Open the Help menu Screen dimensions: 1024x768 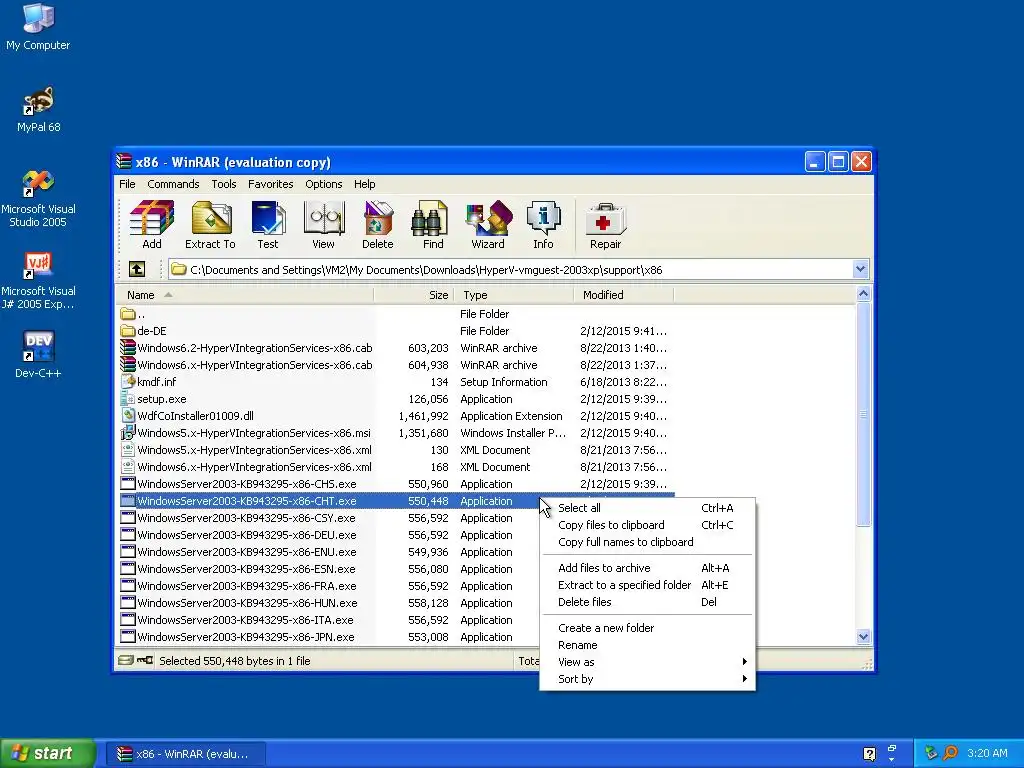coord(364,184)
